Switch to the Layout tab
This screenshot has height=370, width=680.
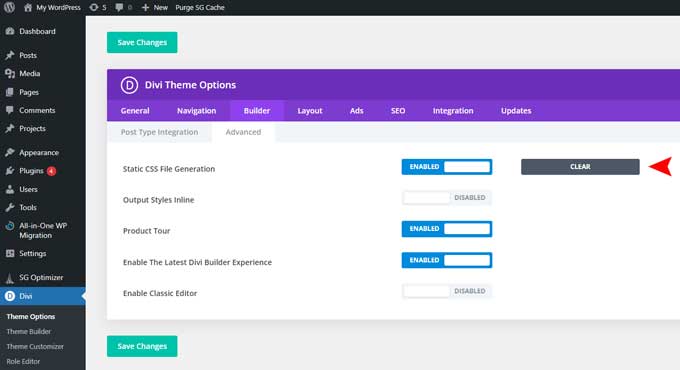click(310, 111)
